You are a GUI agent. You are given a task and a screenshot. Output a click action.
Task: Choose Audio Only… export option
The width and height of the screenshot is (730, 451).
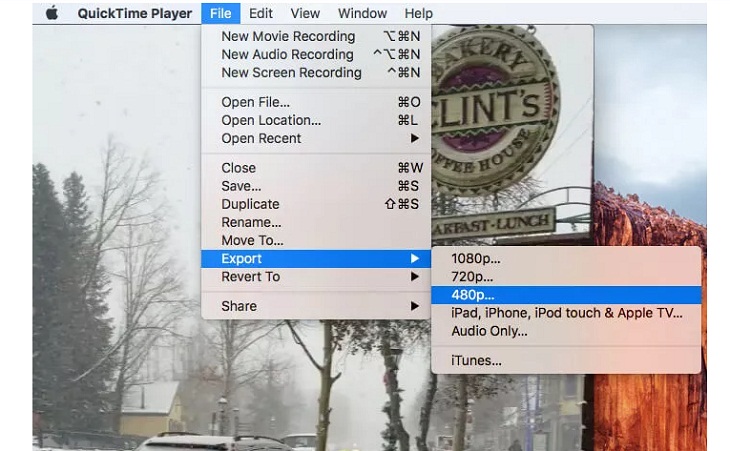pyautogui.click(x=566, y=331)
